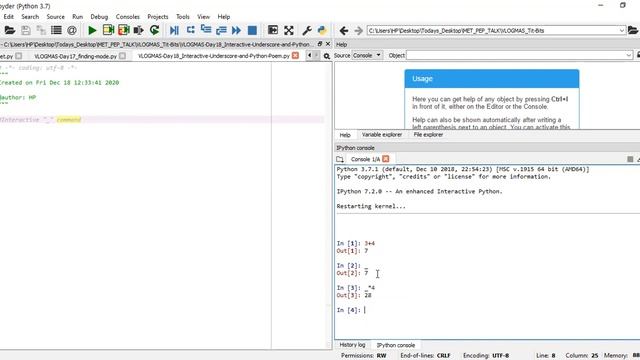This screenshot has width=640, height=360.
Task: Select the Console 1/A tab
Action: click(x=365, y=159)
